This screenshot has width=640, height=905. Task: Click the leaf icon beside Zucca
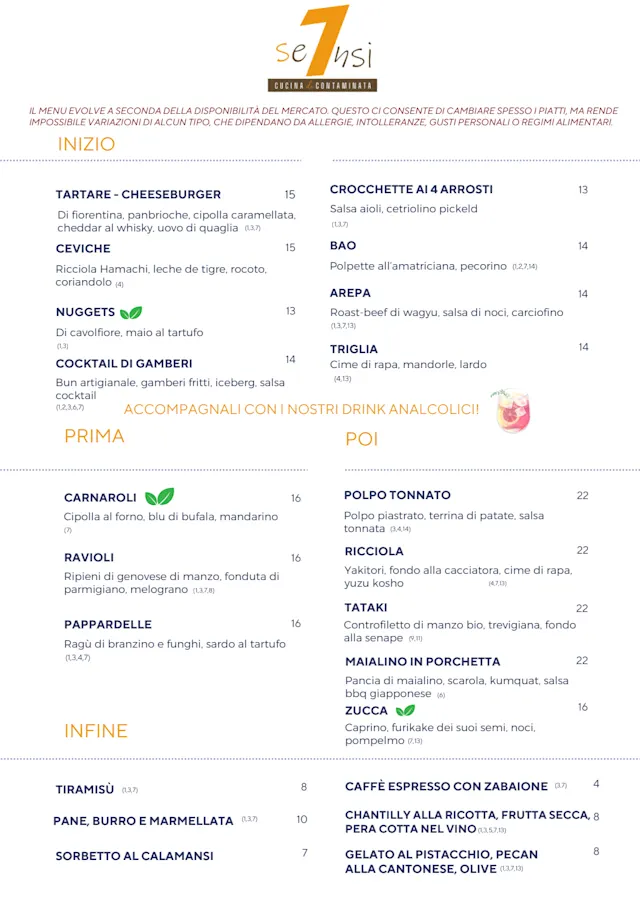pos(405,711)
